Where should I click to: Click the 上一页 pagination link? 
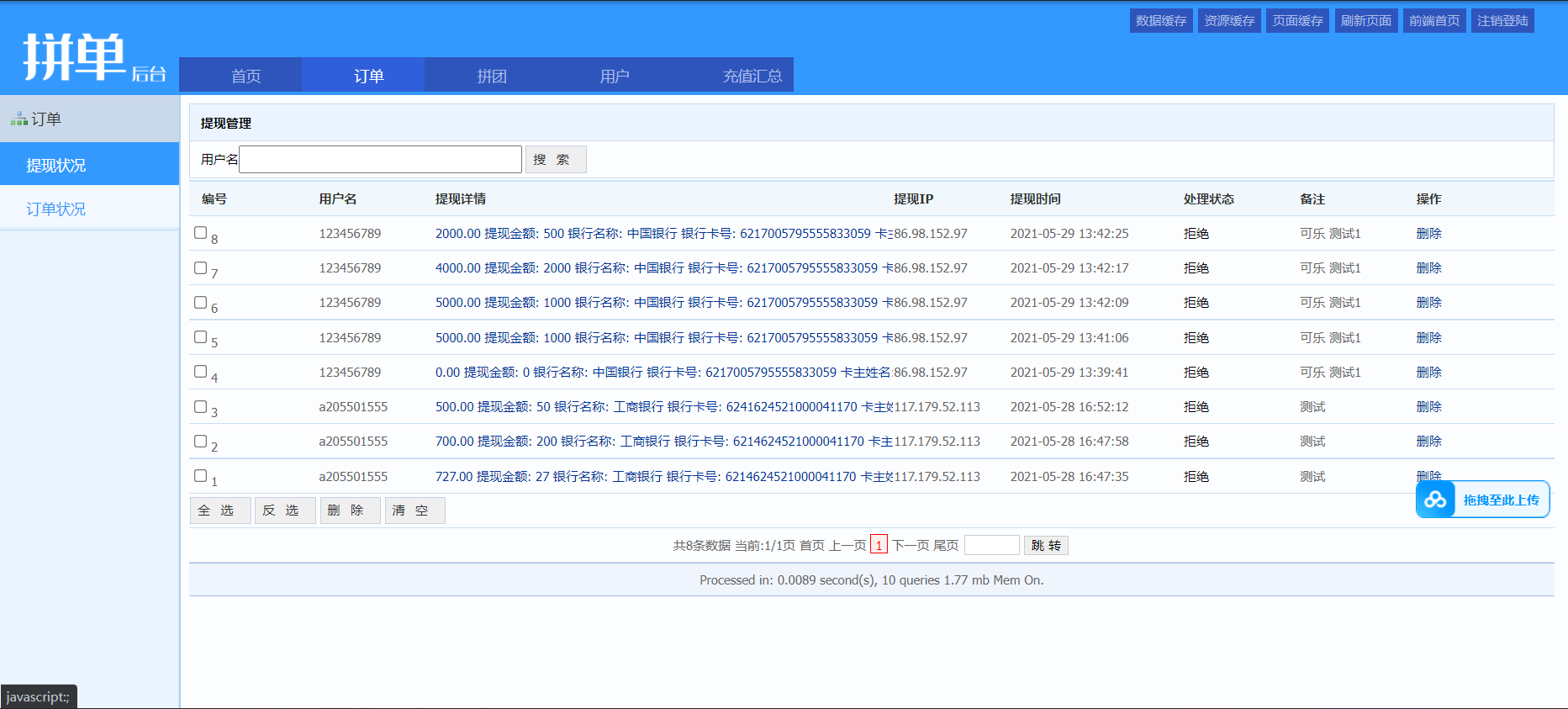point(847,545)
